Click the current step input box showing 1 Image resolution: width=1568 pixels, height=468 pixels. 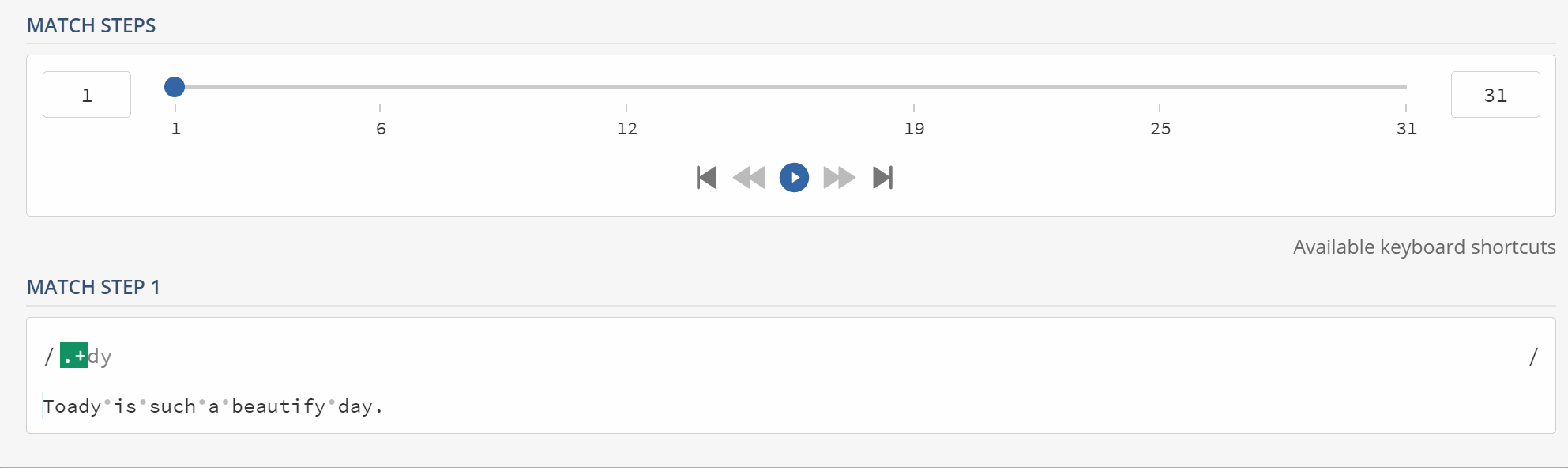coord(87,95)
